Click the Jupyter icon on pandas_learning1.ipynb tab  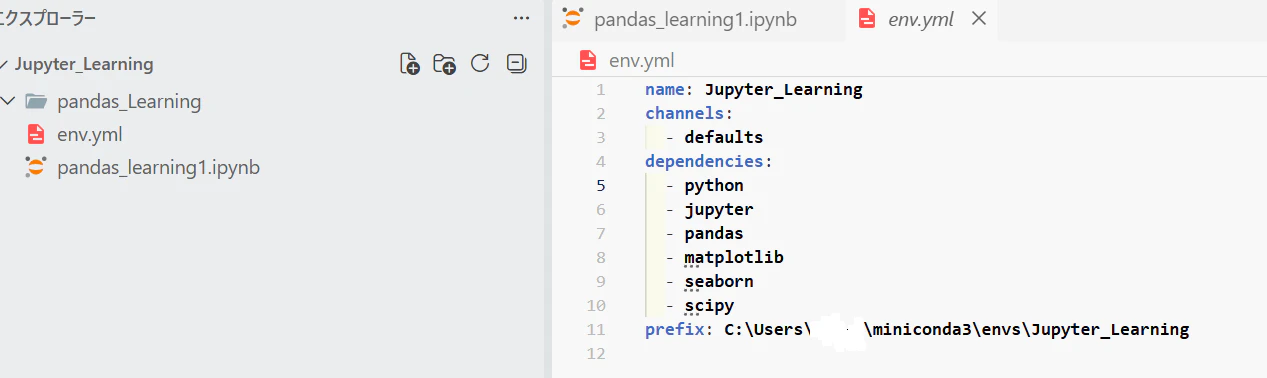(572, 18)
